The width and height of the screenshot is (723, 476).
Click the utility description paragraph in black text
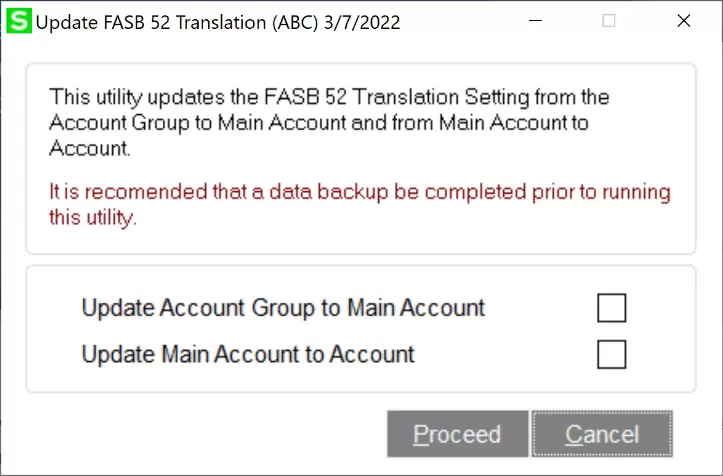click(x=330, y=123)
